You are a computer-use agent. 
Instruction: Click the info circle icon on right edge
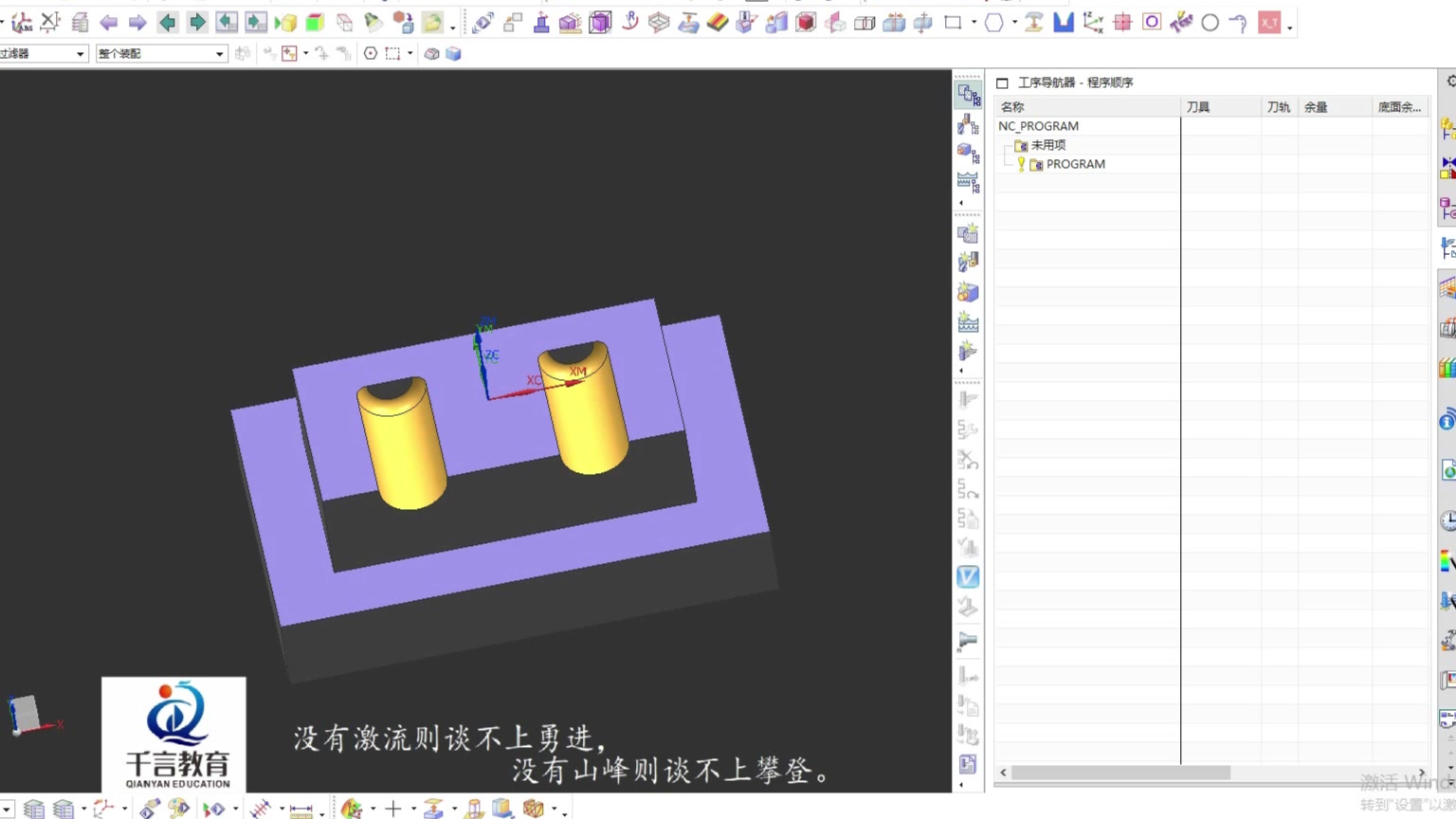pyautogui.click(x=1447, y=421)
